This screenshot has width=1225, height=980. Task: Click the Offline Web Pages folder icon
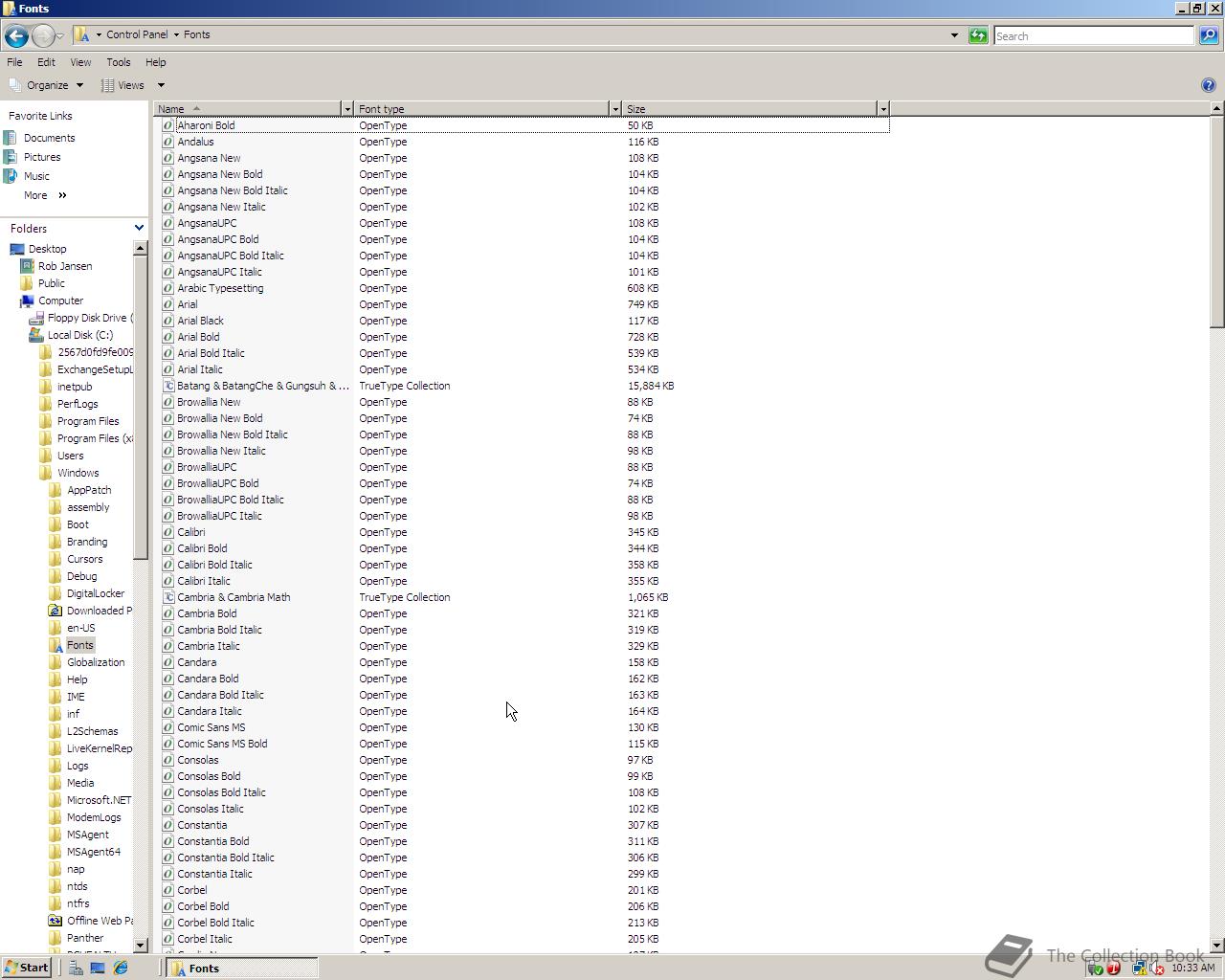[56, 921]
